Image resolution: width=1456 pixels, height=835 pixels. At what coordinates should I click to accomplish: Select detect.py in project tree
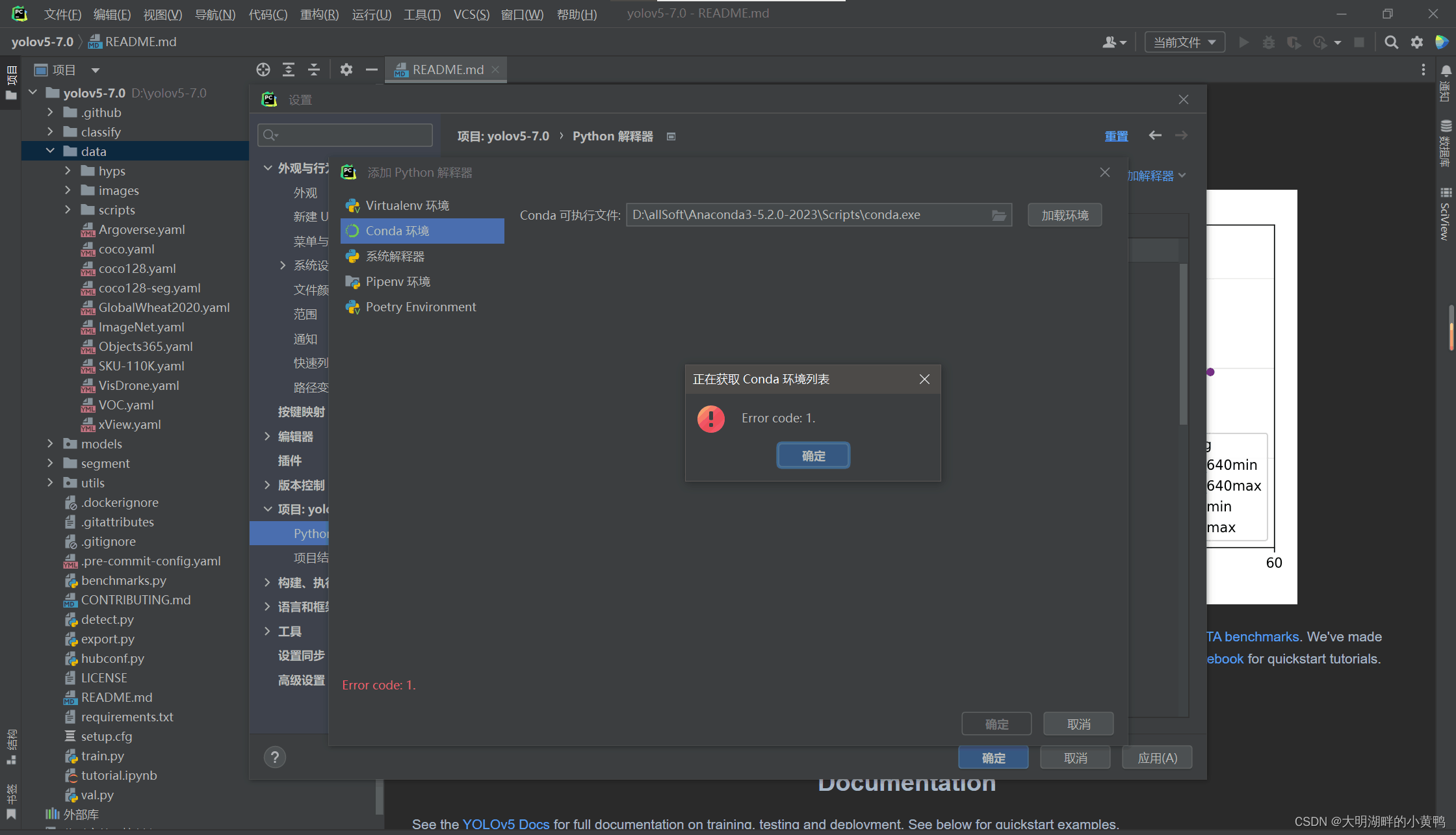tap(107, 619)
